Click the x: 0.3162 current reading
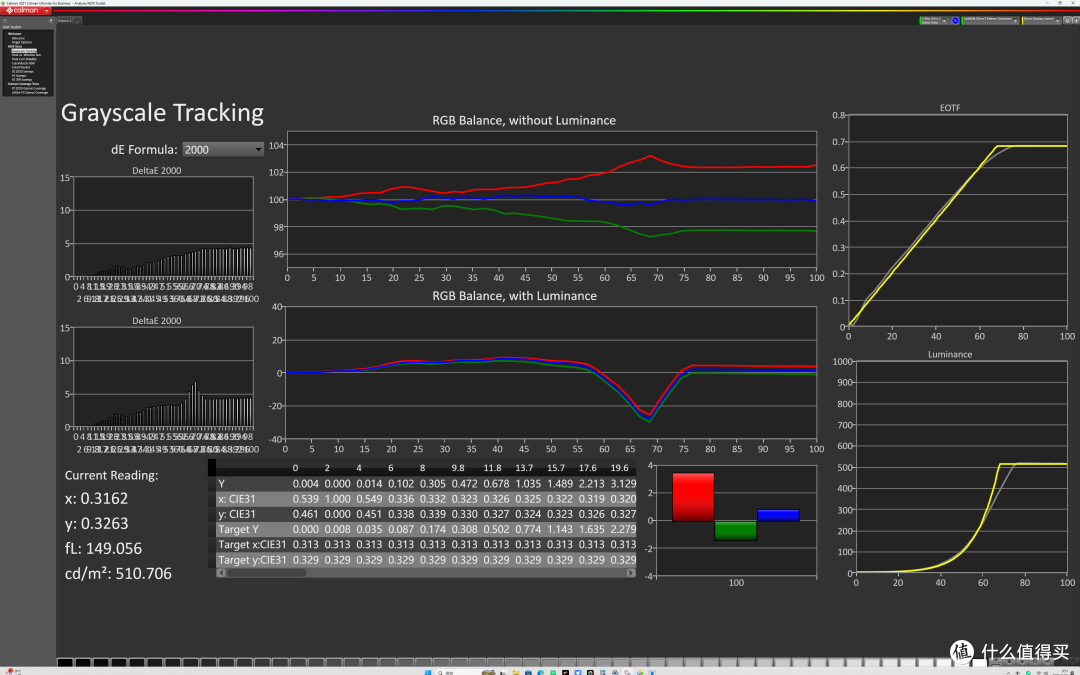Screen dimensions: 1080x675 point(96,498)
